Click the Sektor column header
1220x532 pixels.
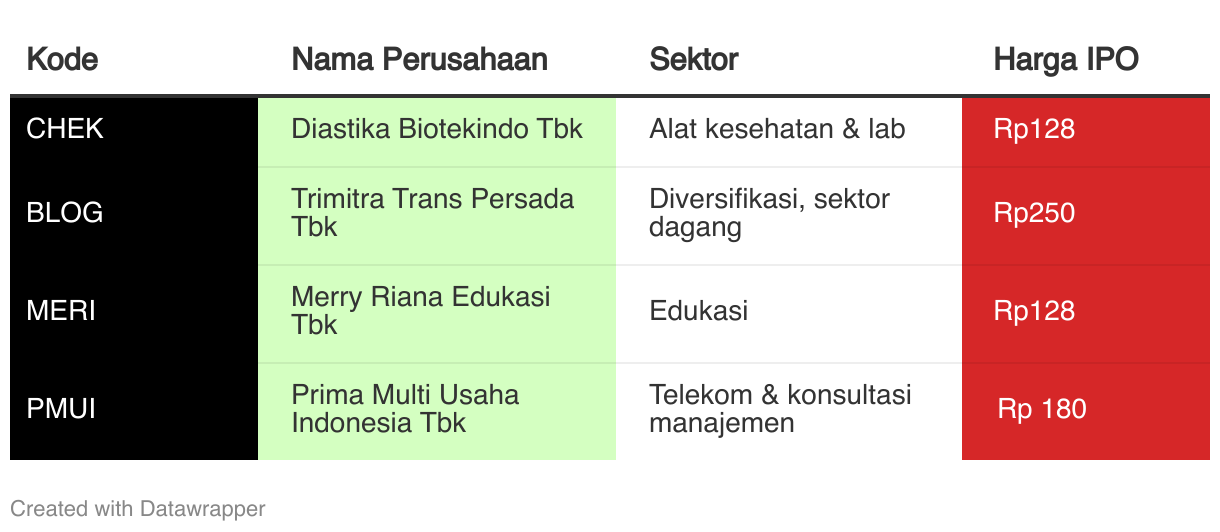693,59
